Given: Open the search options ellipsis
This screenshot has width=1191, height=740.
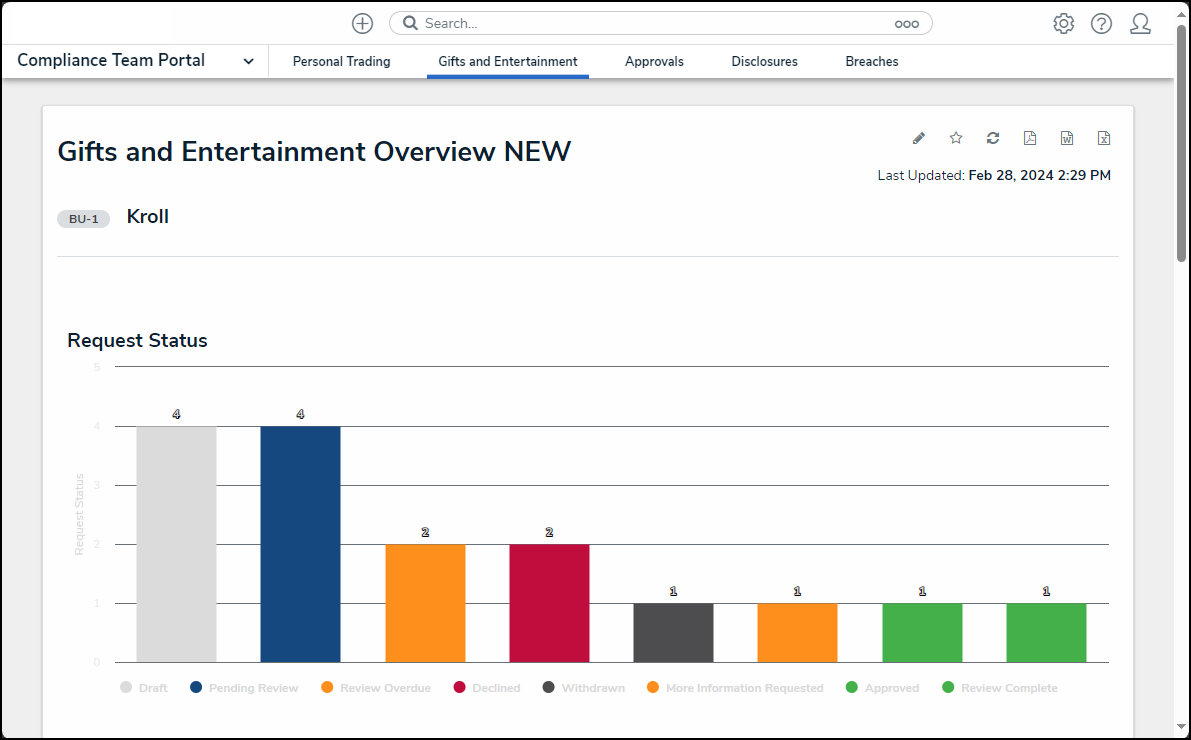Looking at the screenshot, I should 906,24.
